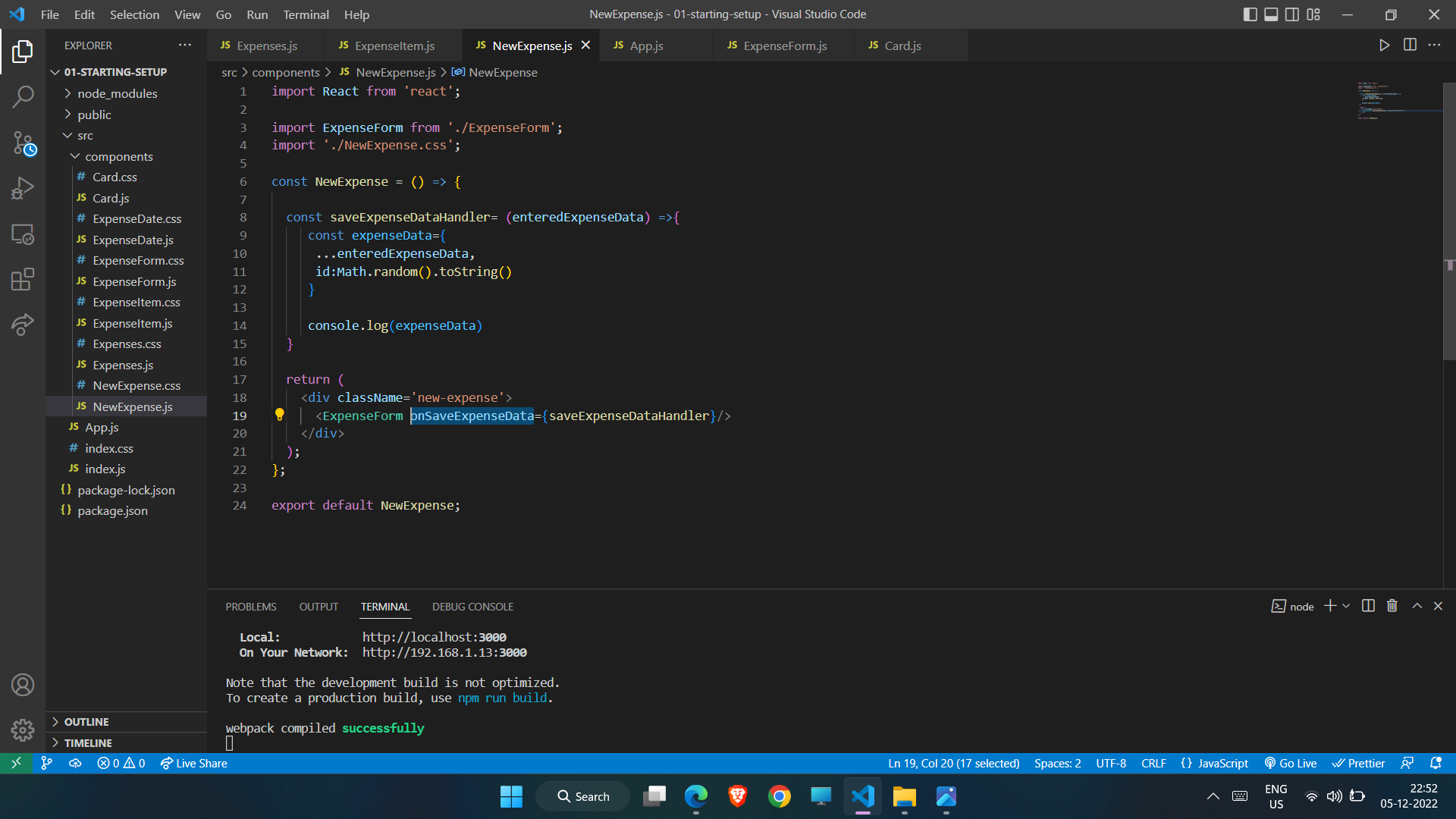Open Run and Debug view

pyautogui.click(x=23, y=188)
